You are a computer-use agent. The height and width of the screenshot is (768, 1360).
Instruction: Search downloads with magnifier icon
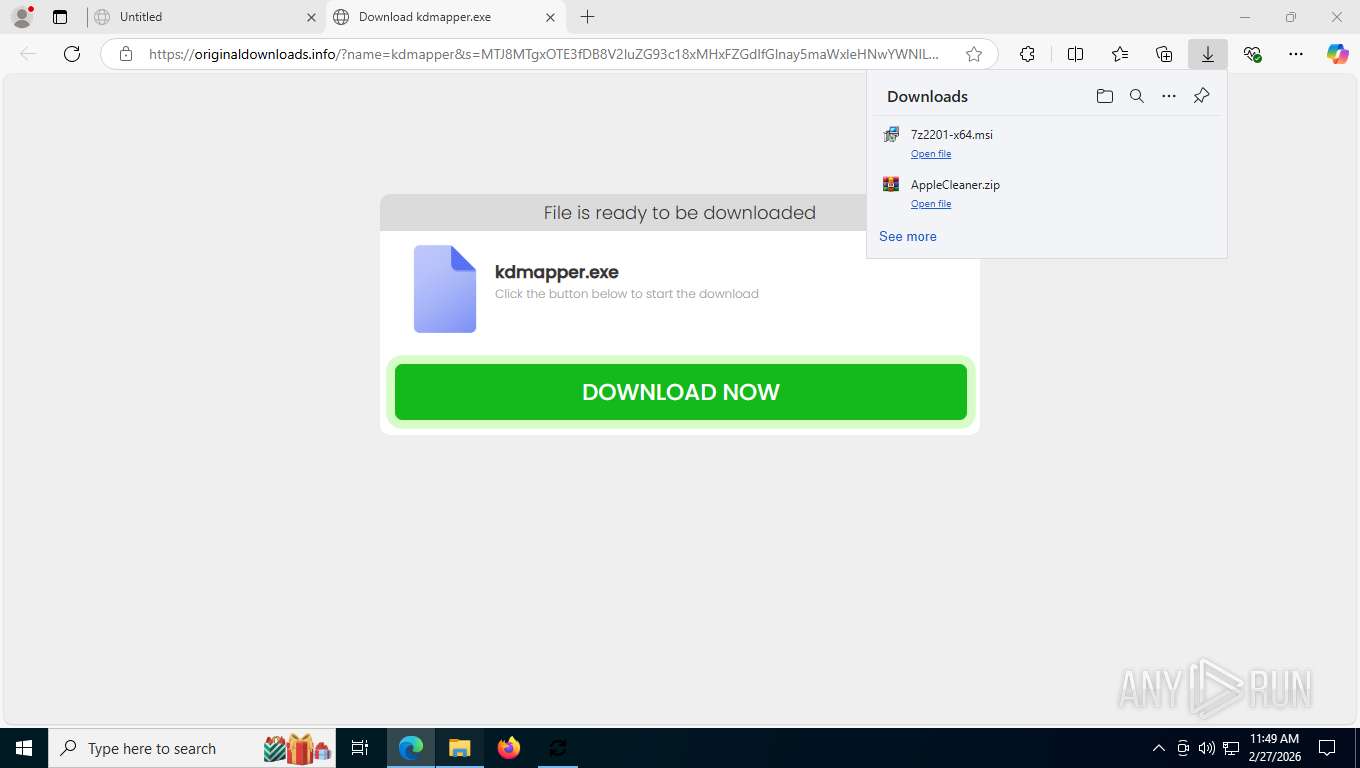point(1137,96)
